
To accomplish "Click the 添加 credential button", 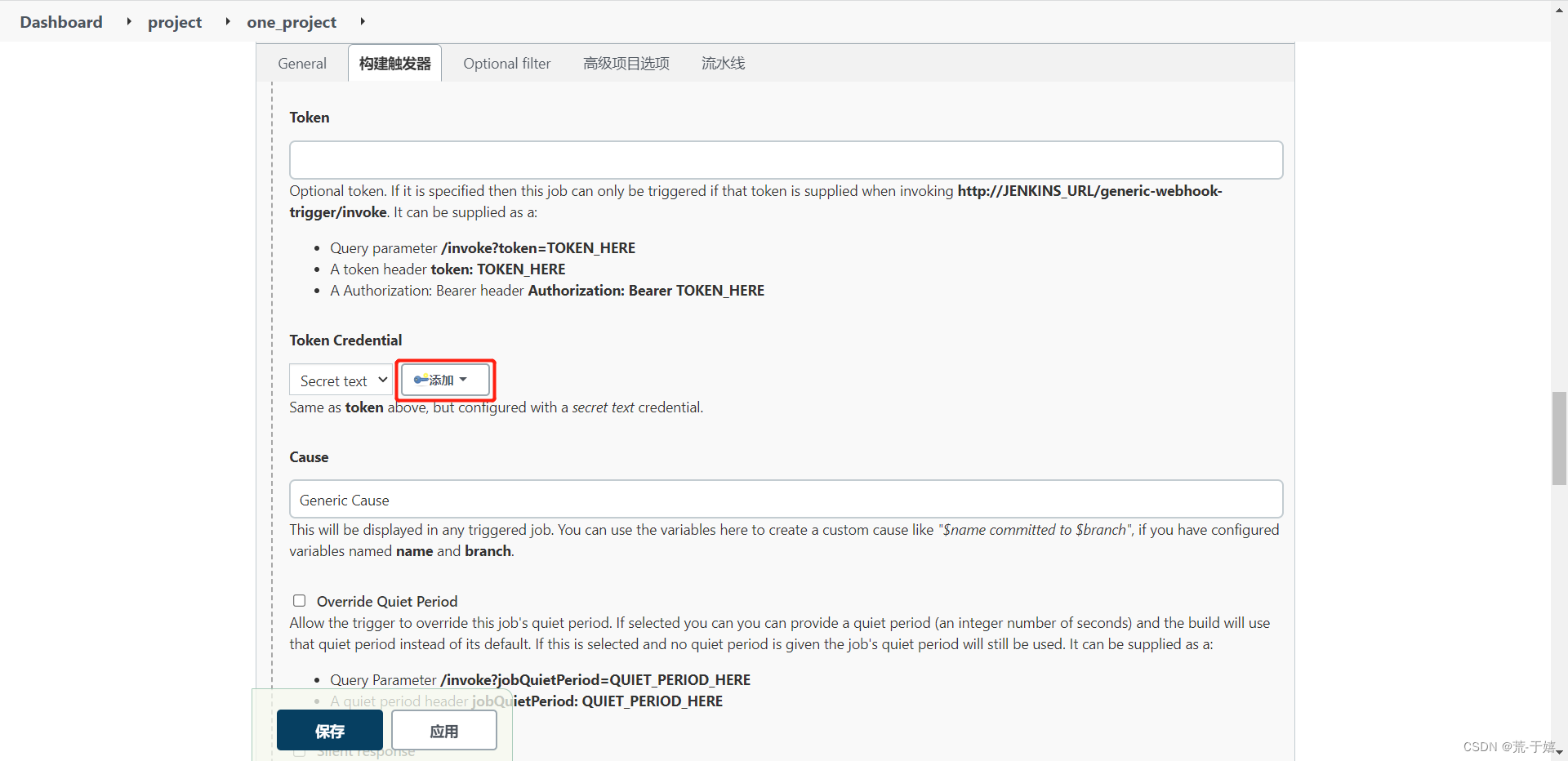I will (445, 380).
